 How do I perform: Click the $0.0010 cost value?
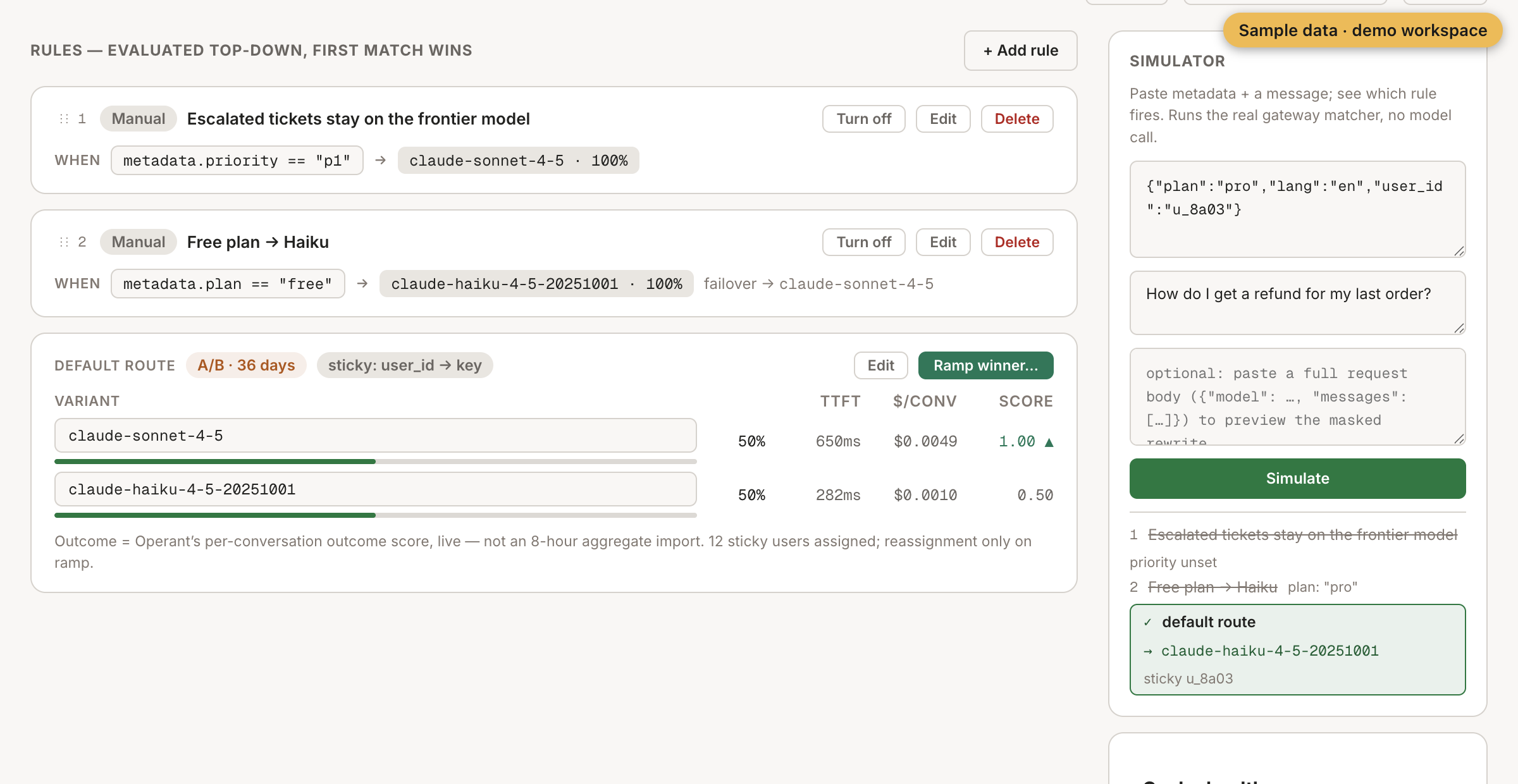(925, 495)
